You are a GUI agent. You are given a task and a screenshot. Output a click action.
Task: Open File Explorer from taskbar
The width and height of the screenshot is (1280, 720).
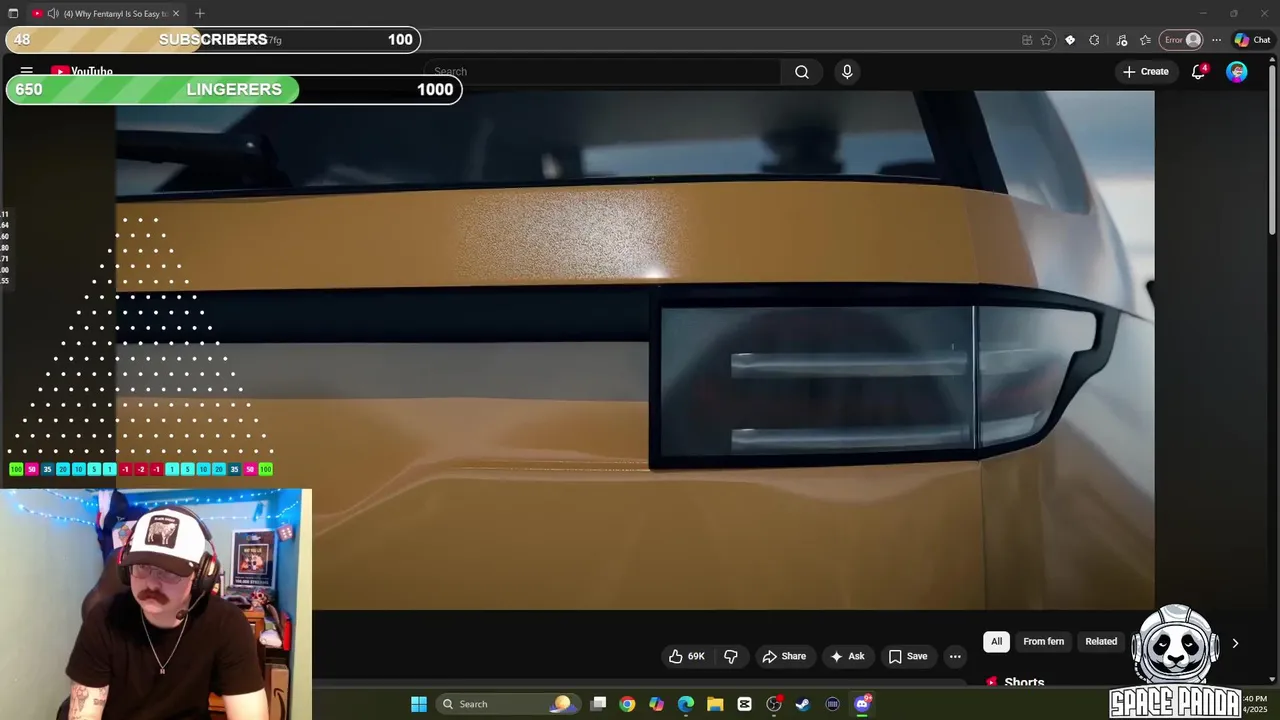coord(715,704)
